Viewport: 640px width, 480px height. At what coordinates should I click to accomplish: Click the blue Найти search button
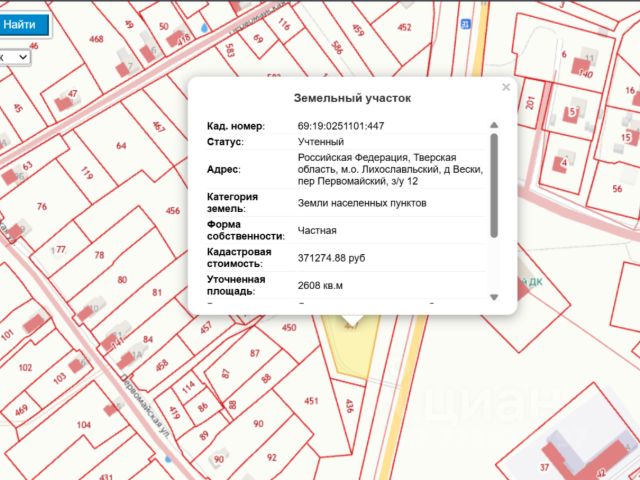click(x=24, y=24)
